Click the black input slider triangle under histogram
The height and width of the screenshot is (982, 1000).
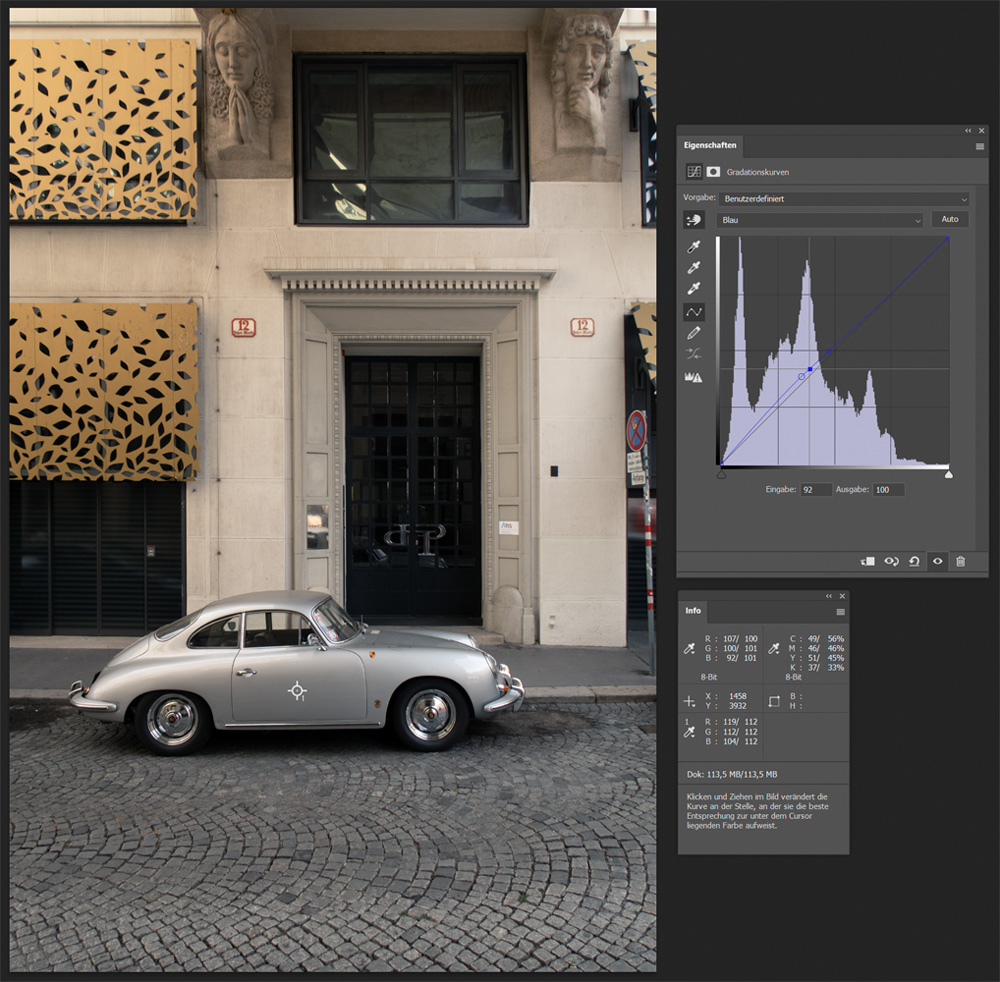[721, 474]
